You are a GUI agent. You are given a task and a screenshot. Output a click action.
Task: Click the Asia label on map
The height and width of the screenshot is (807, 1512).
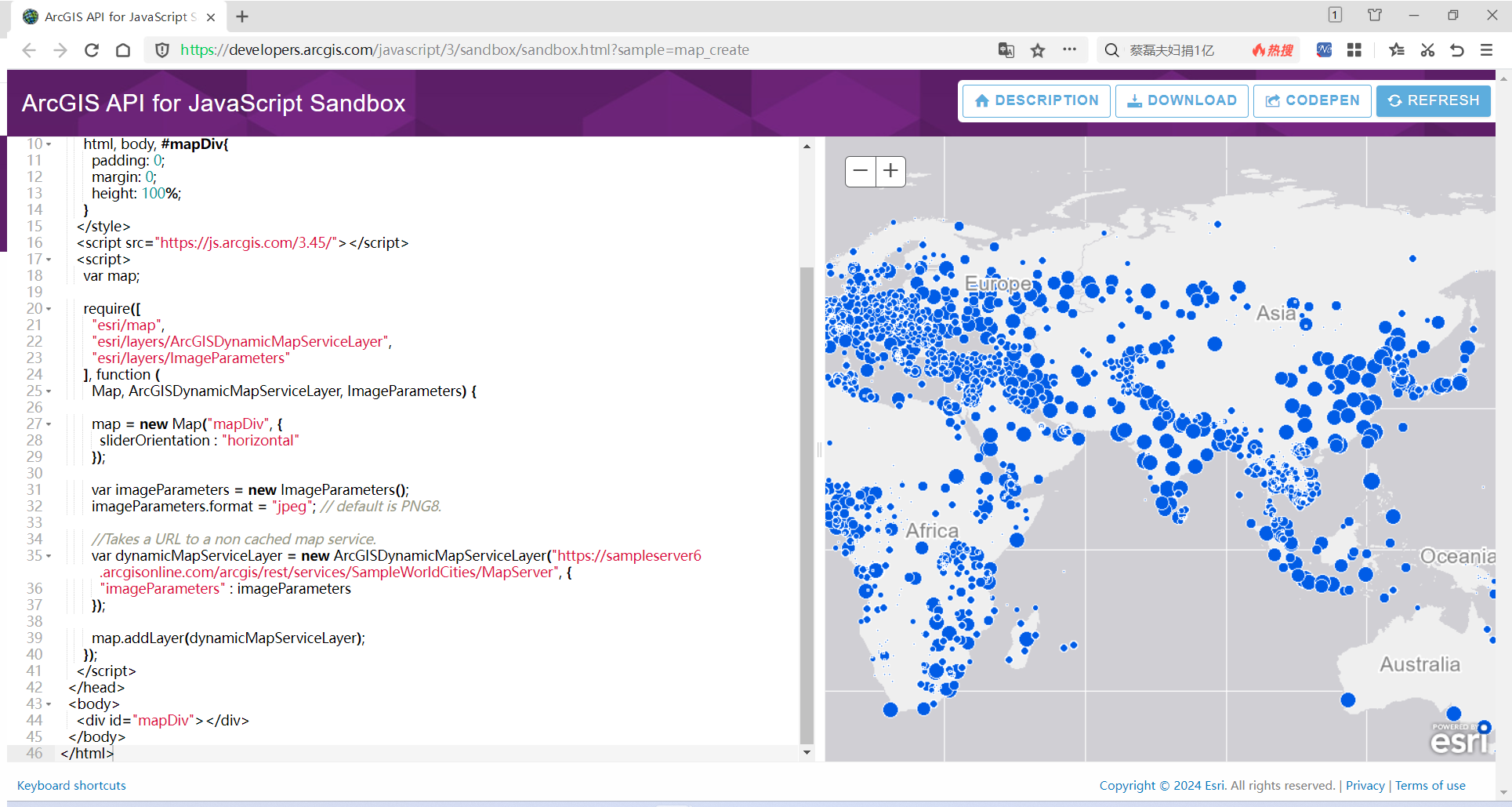point(1276,314)
